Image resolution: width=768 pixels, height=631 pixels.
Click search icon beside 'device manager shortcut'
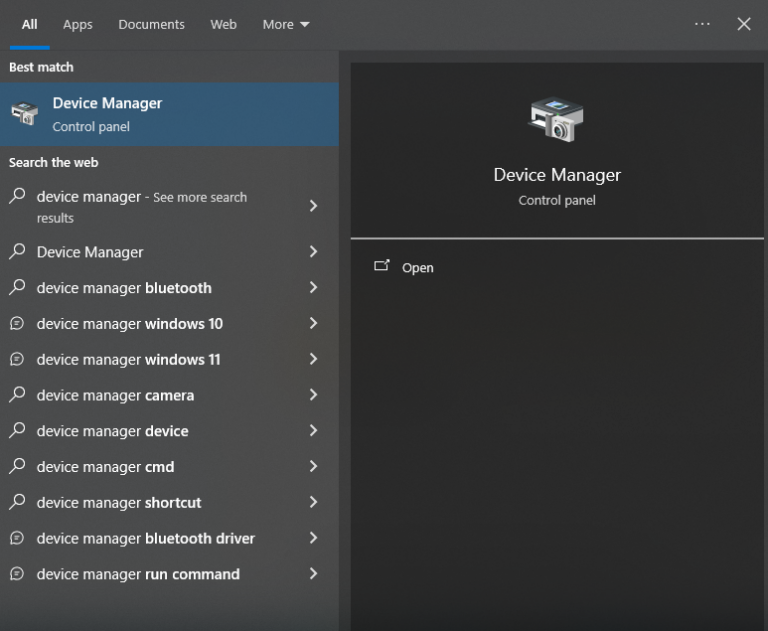coord(17,502)
